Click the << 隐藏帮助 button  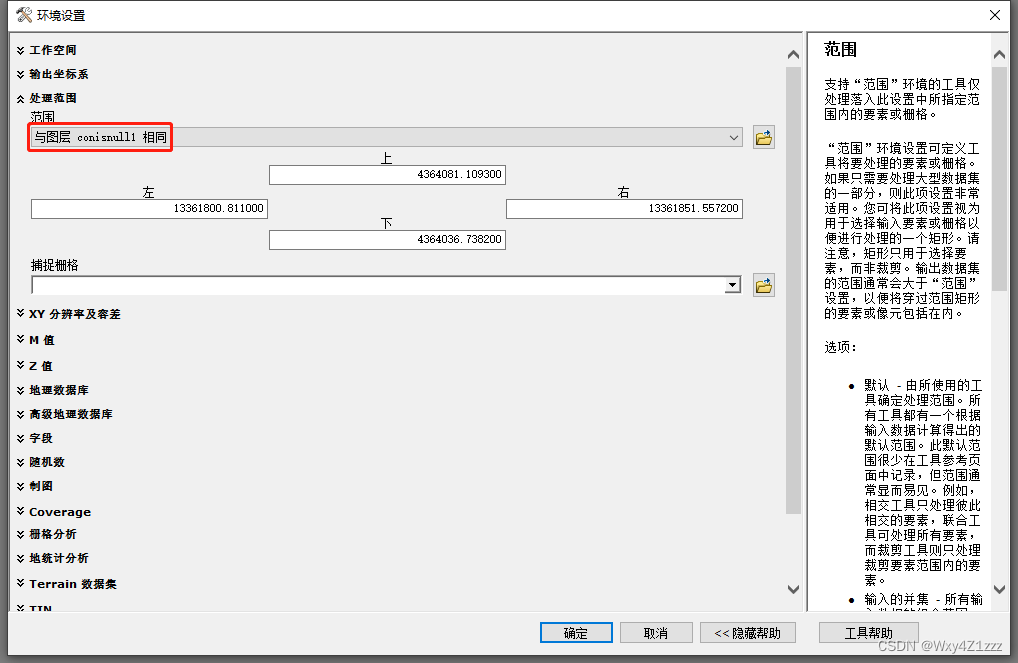coord(747,632)
